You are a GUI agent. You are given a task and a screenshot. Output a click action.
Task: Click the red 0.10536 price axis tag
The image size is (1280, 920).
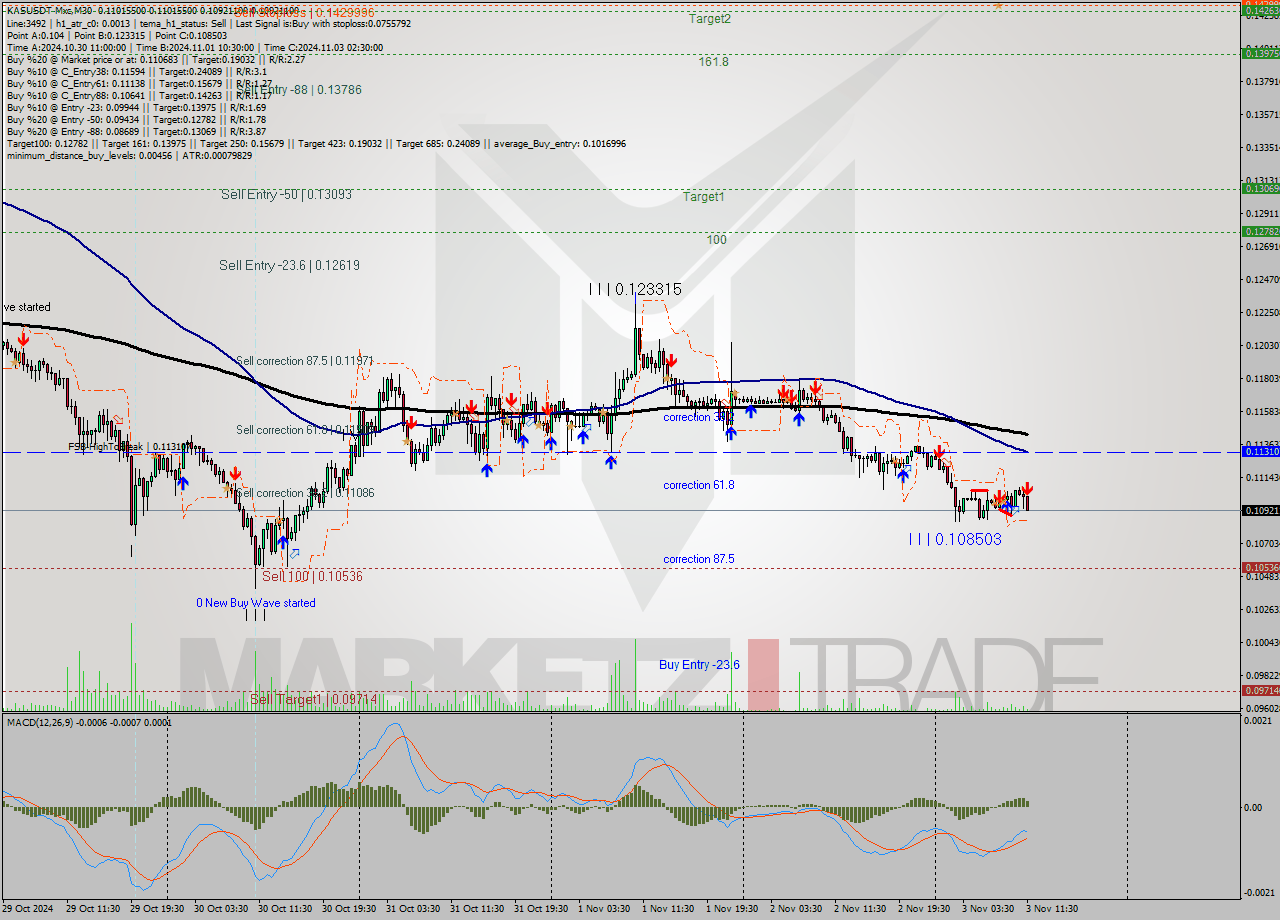[x=1260, y=567]
